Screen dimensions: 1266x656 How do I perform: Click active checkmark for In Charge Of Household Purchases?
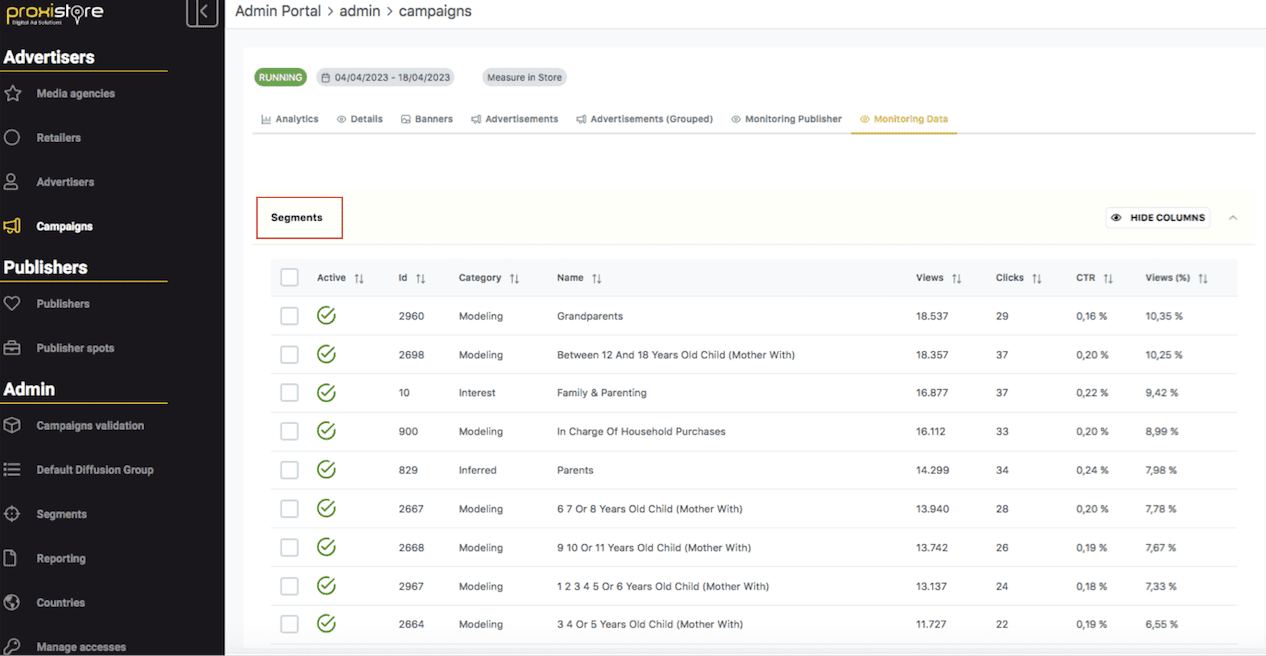click(x=326, y=431)
